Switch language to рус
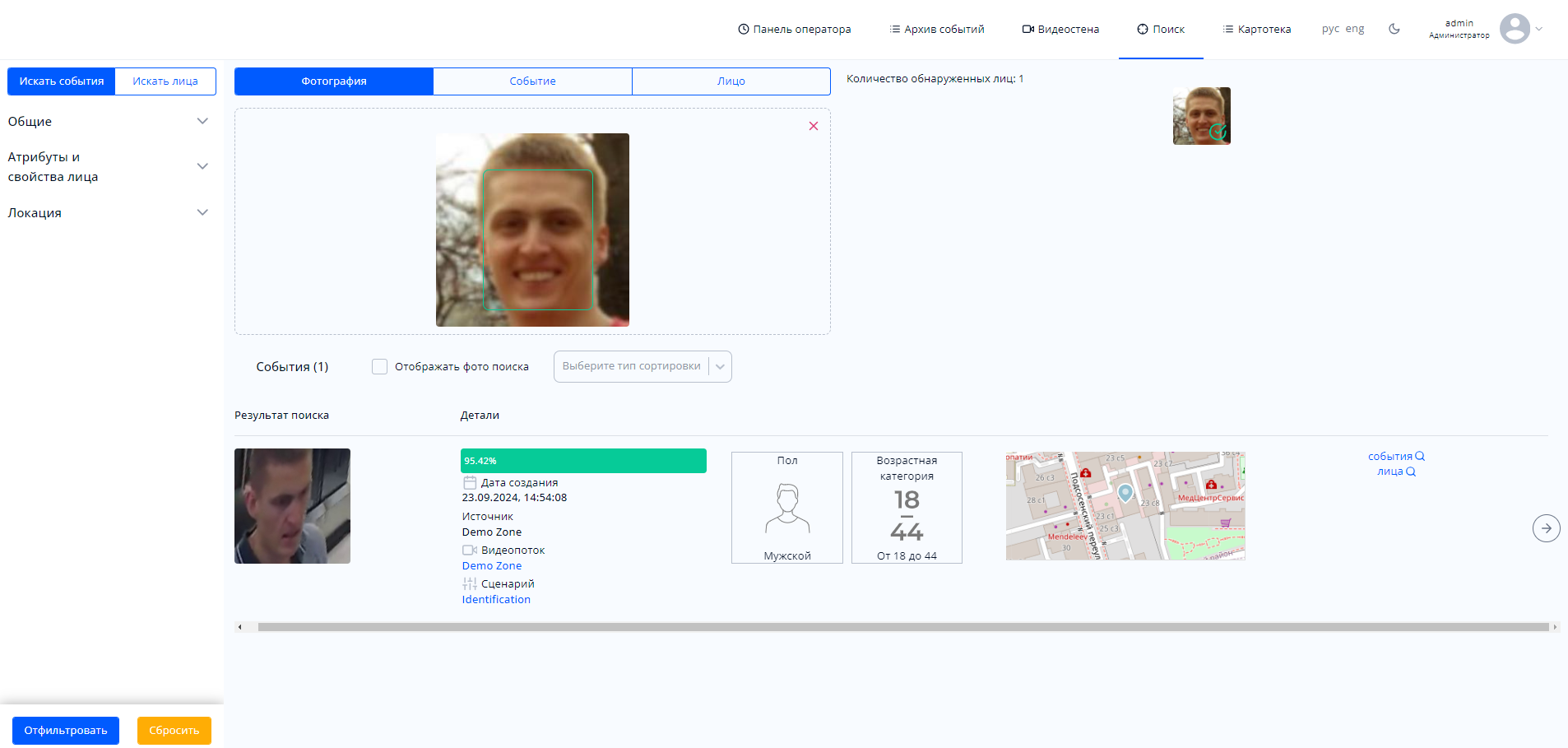Image resolution: width=1568 pixels, height=748 pixels. click(1330, 29)
